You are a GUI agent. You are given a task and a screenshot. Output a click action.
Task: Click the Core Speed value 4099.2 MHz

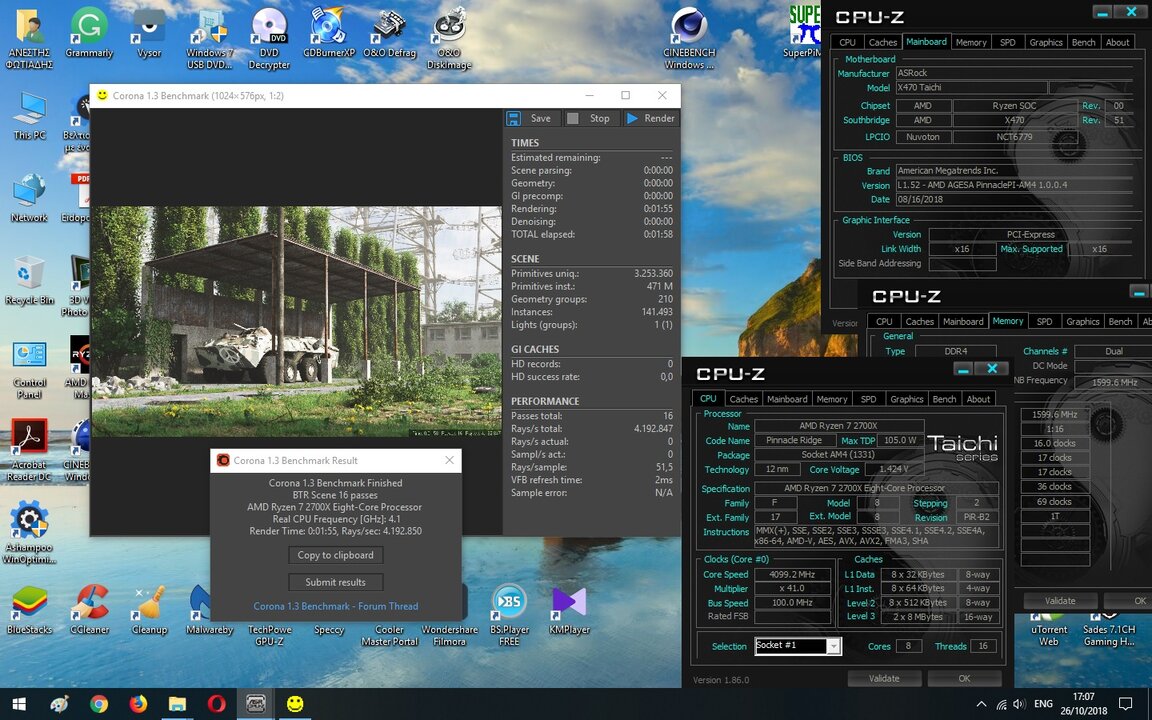pyautogui.click(x=792, y=575)
